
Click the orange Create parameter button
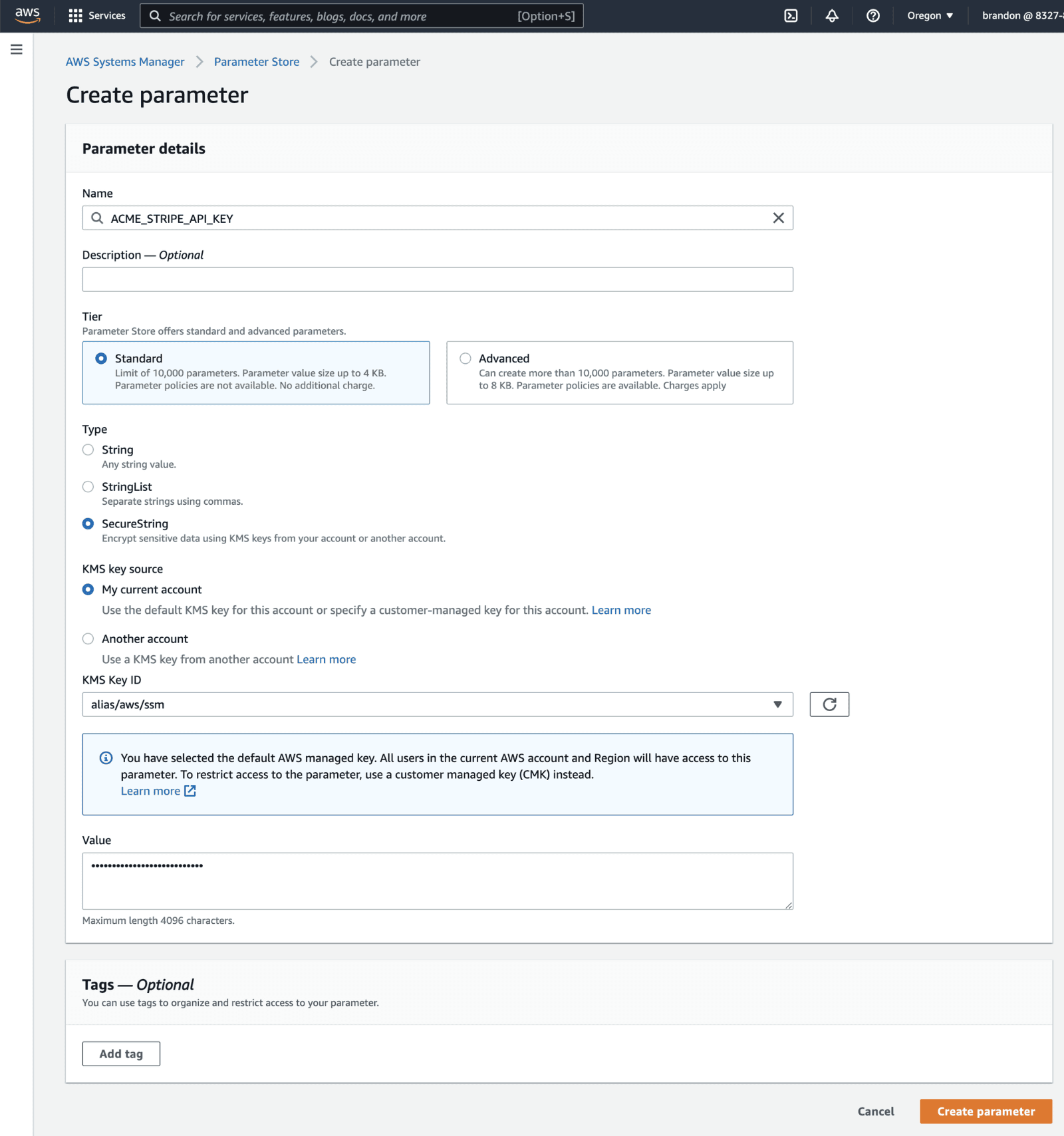[x=985, y=1111]
